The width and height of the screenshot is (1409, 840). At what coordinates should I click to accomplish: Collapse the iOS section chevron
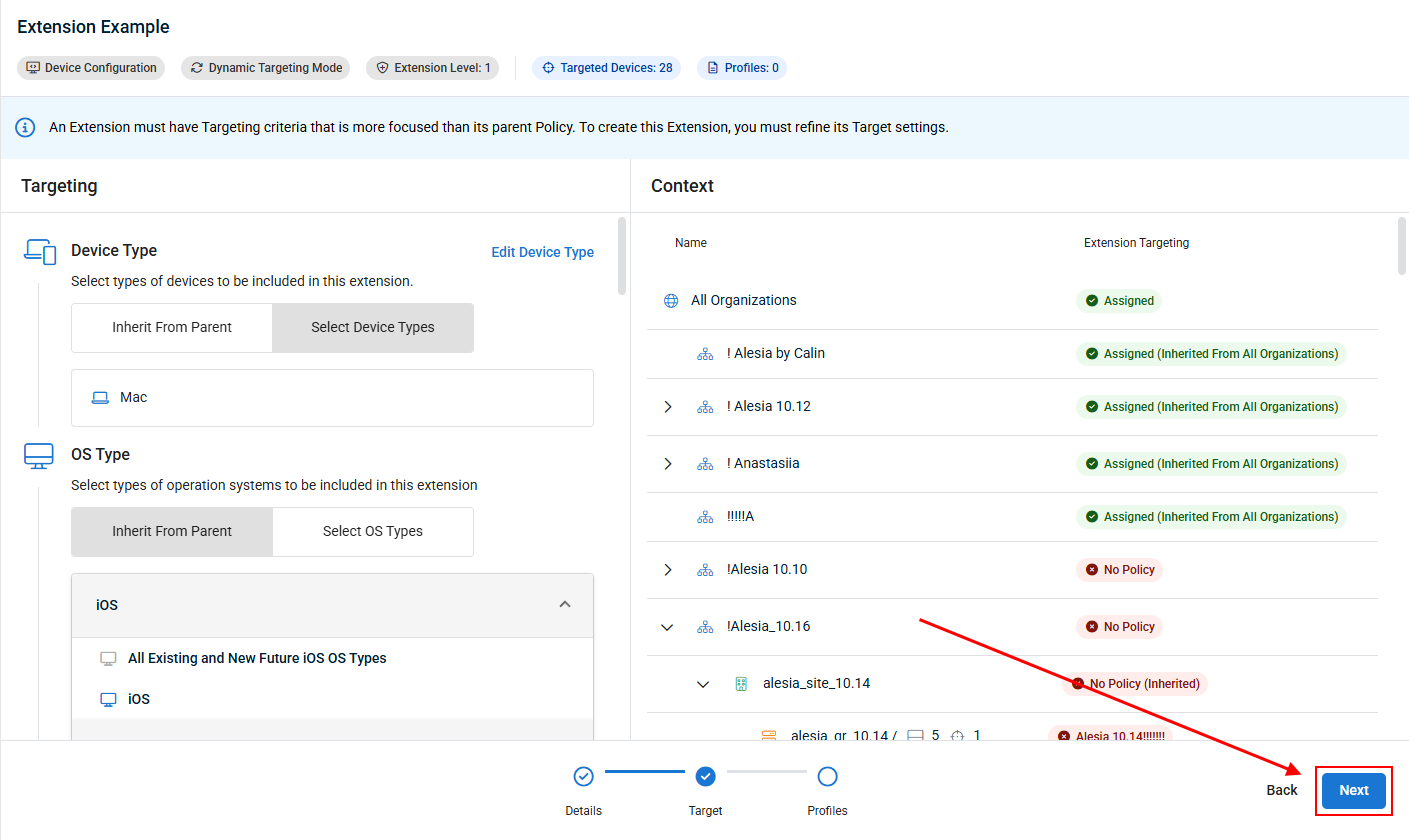(x=565, y=605)
